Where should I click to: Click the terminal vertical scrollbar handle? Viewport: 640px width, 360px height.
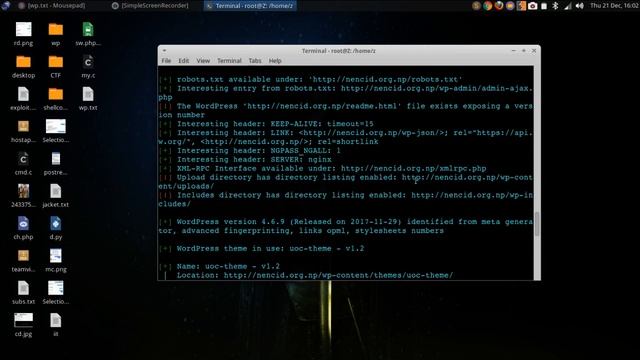pyautogui.click(x=537, y=224)
